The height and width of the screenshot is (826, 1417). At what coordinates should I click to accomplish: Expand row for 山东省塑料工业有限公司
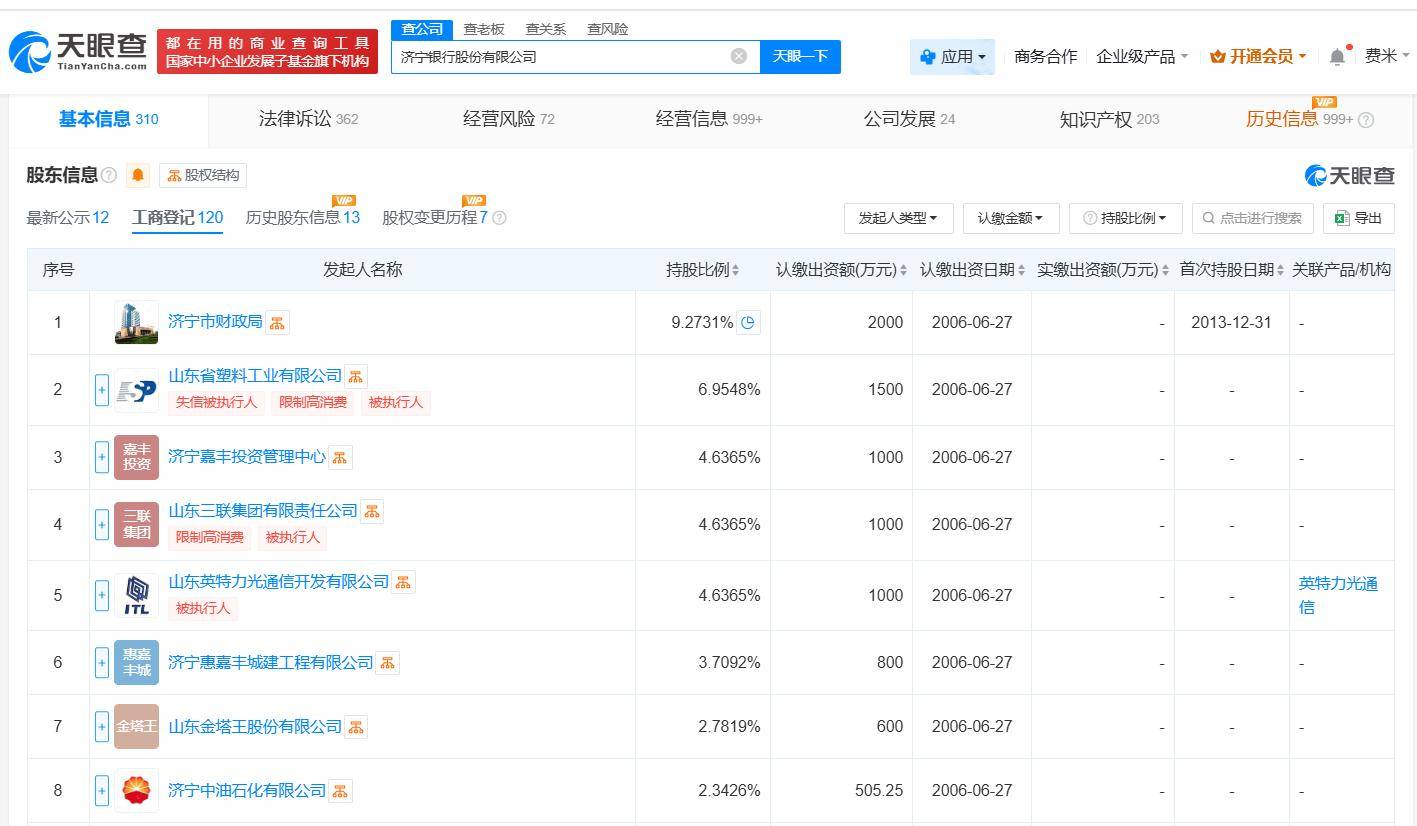pos(102,390)
